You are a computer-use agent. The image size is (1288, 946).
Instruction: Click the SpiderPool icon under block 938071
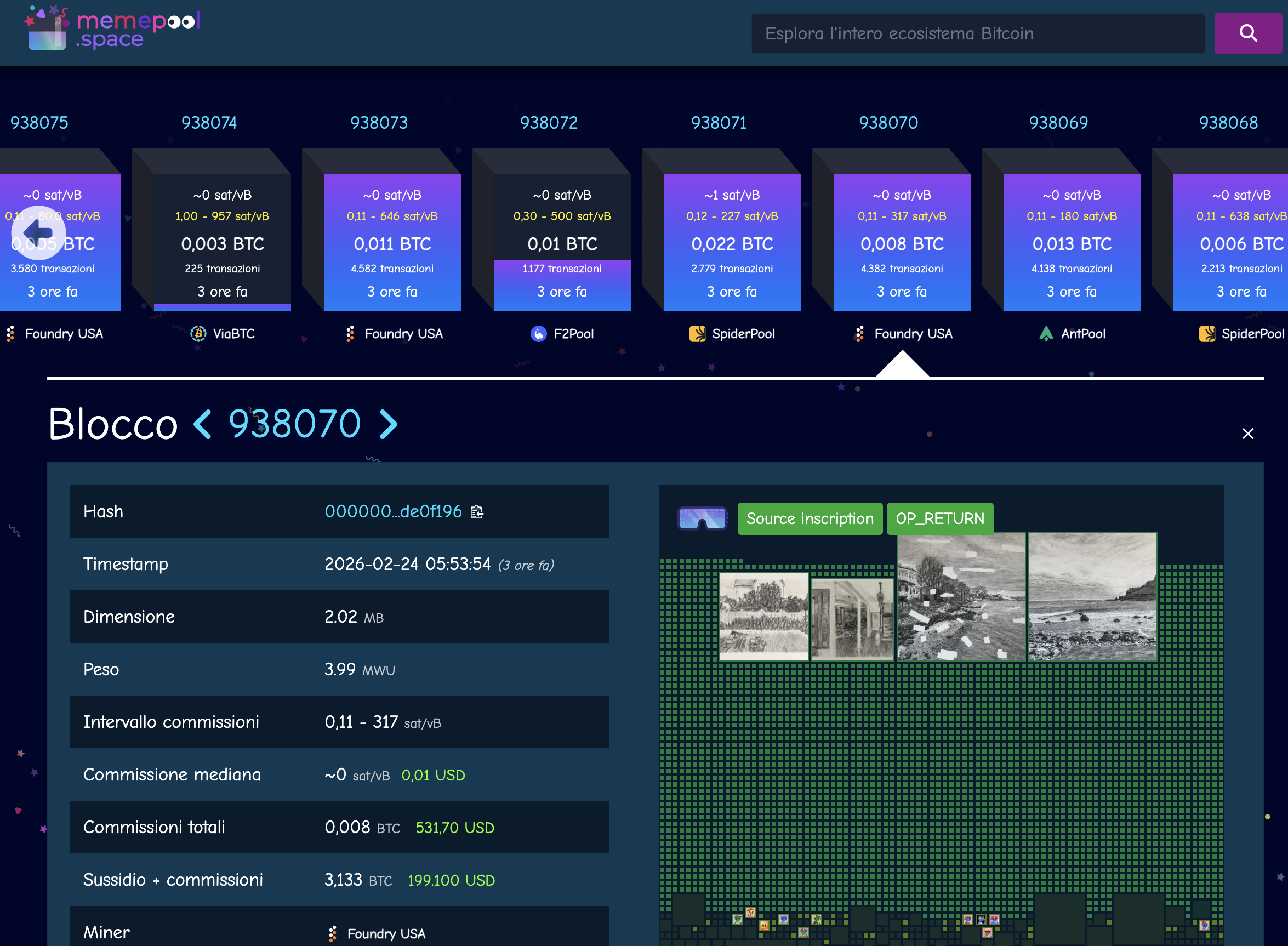(x=697, y=334)
